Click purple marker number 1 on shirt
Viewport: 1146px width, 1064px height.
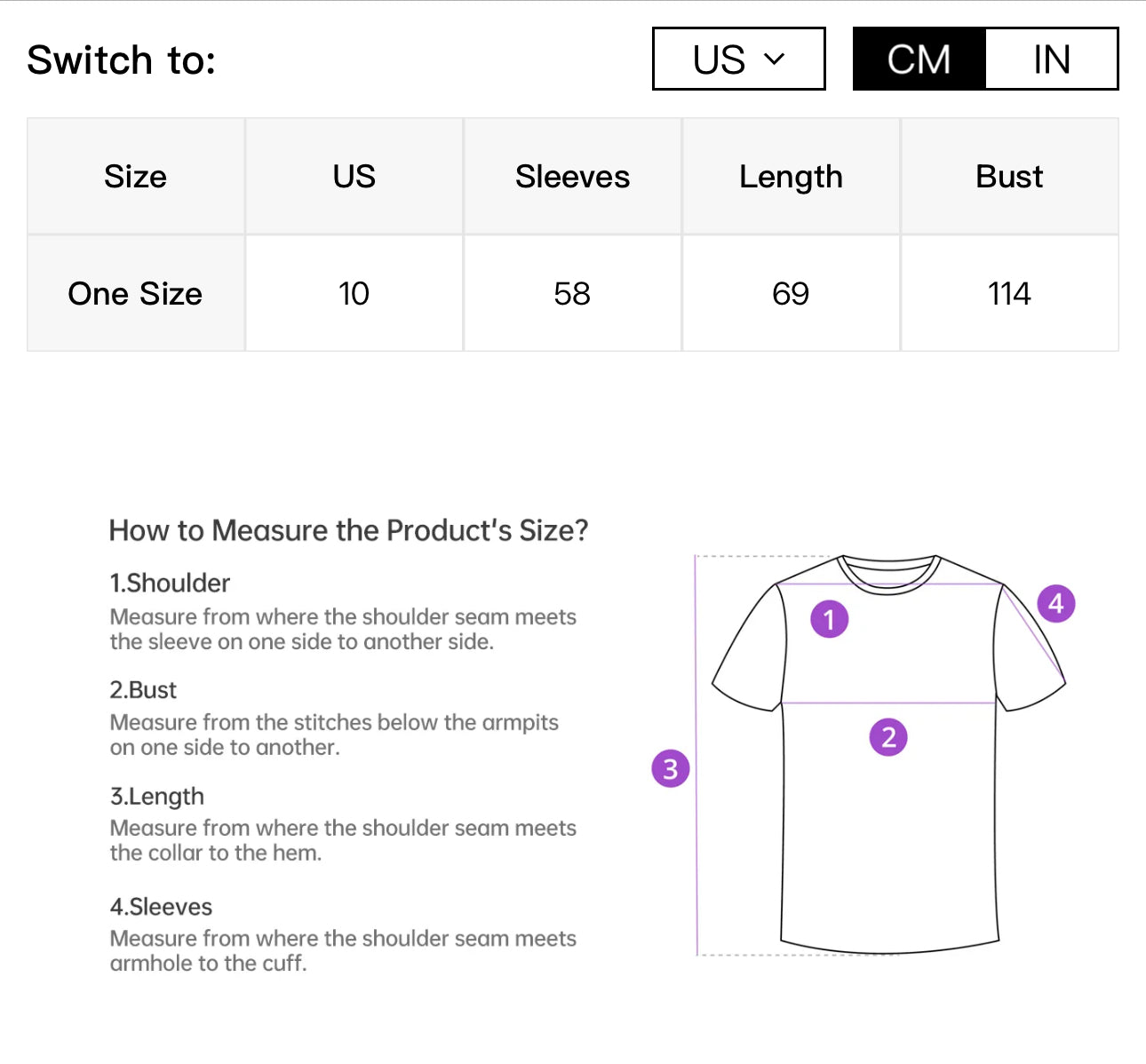click(829, 619)
